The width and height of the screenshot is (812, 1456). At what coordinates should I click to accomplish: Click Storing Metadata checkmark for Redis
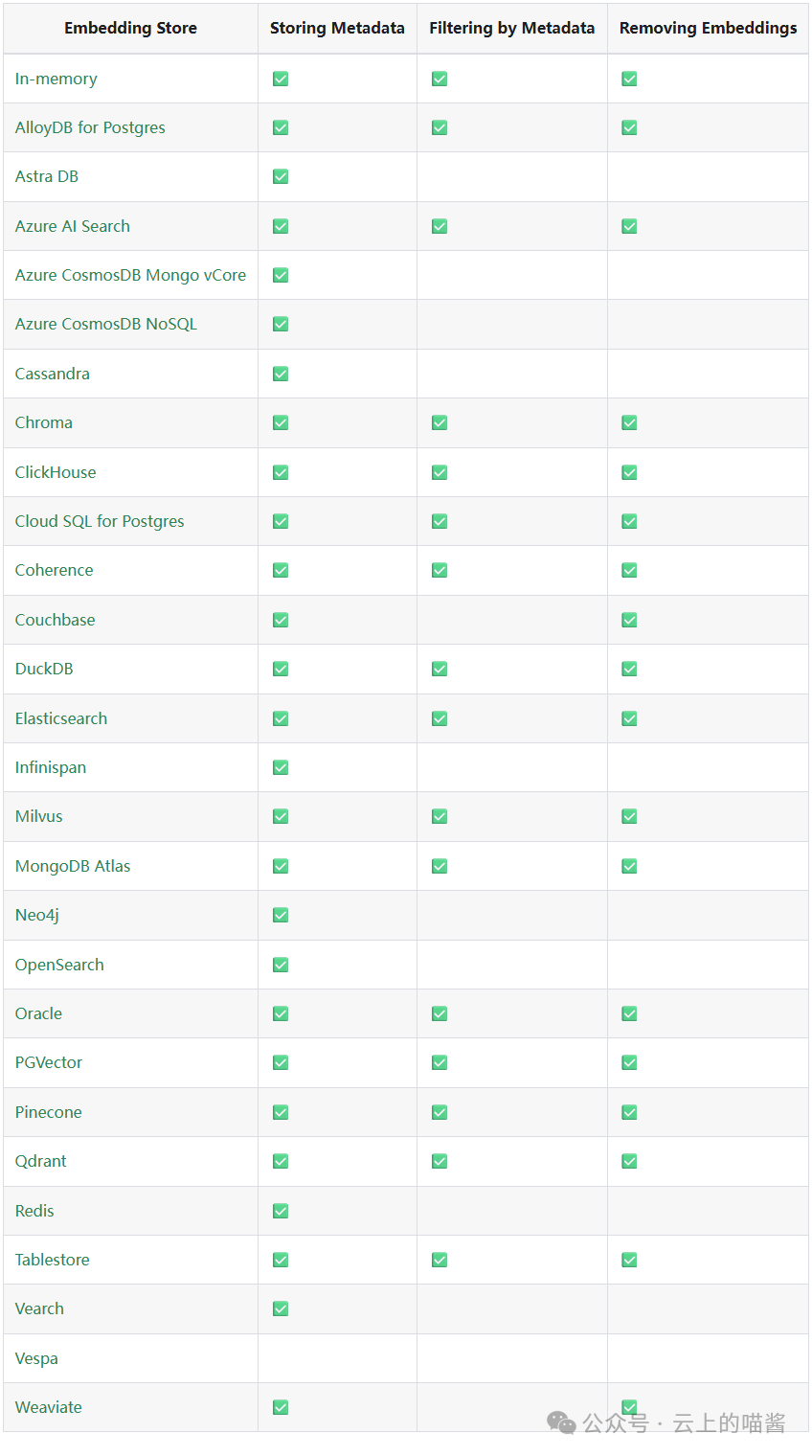[x=281, y=1211]
